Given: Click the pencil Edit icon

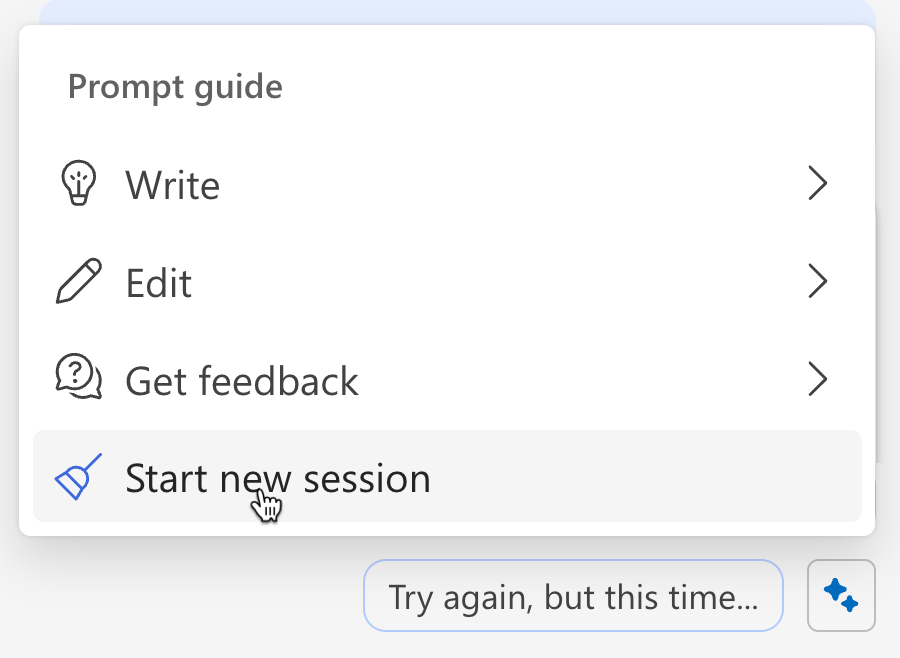Looking at the screenshot, I should pyautogui.click(x=78, y=282).
